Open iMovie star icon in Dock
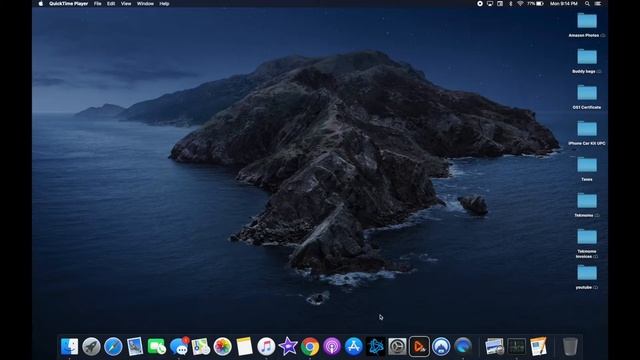 pos(288,347)
